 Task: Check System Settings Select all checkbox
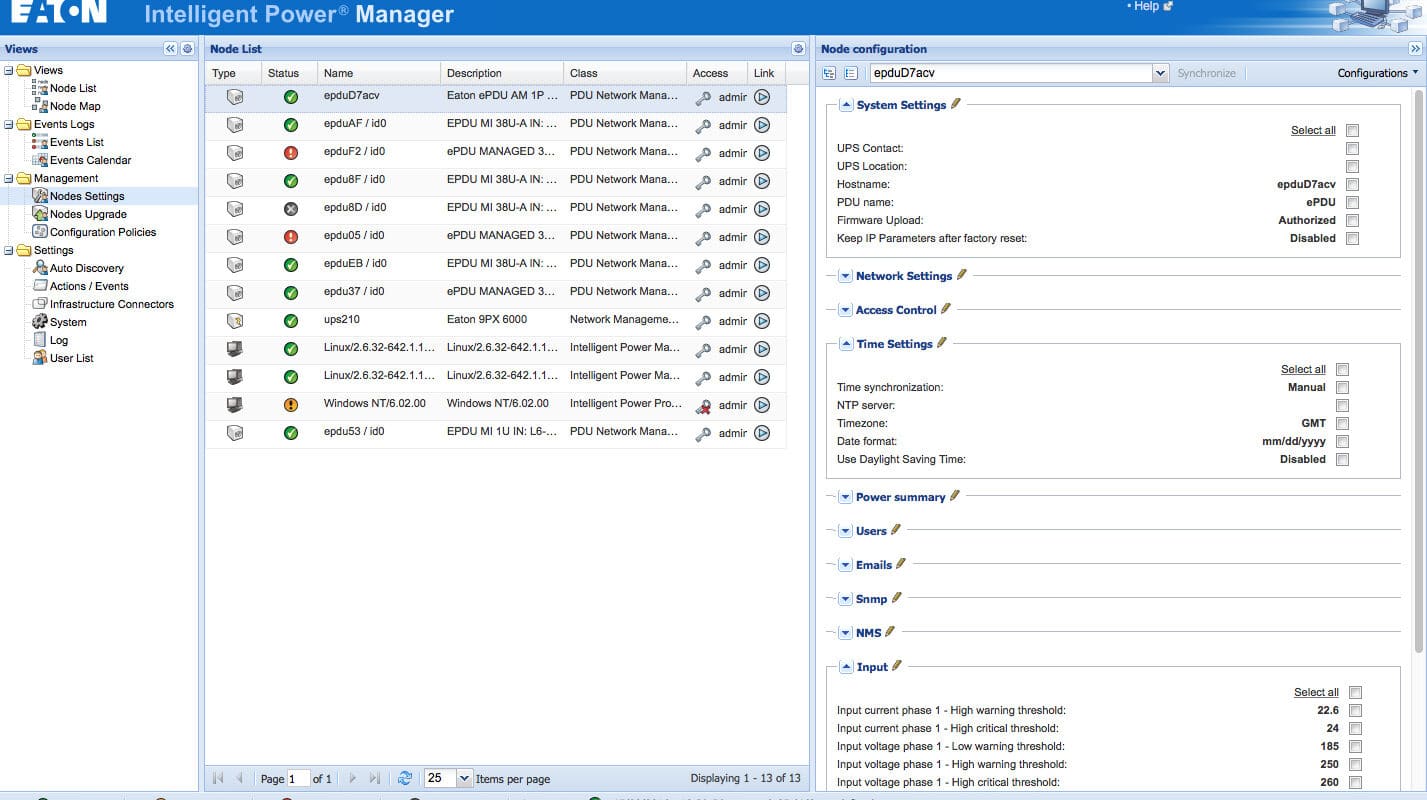(1352, 130)
